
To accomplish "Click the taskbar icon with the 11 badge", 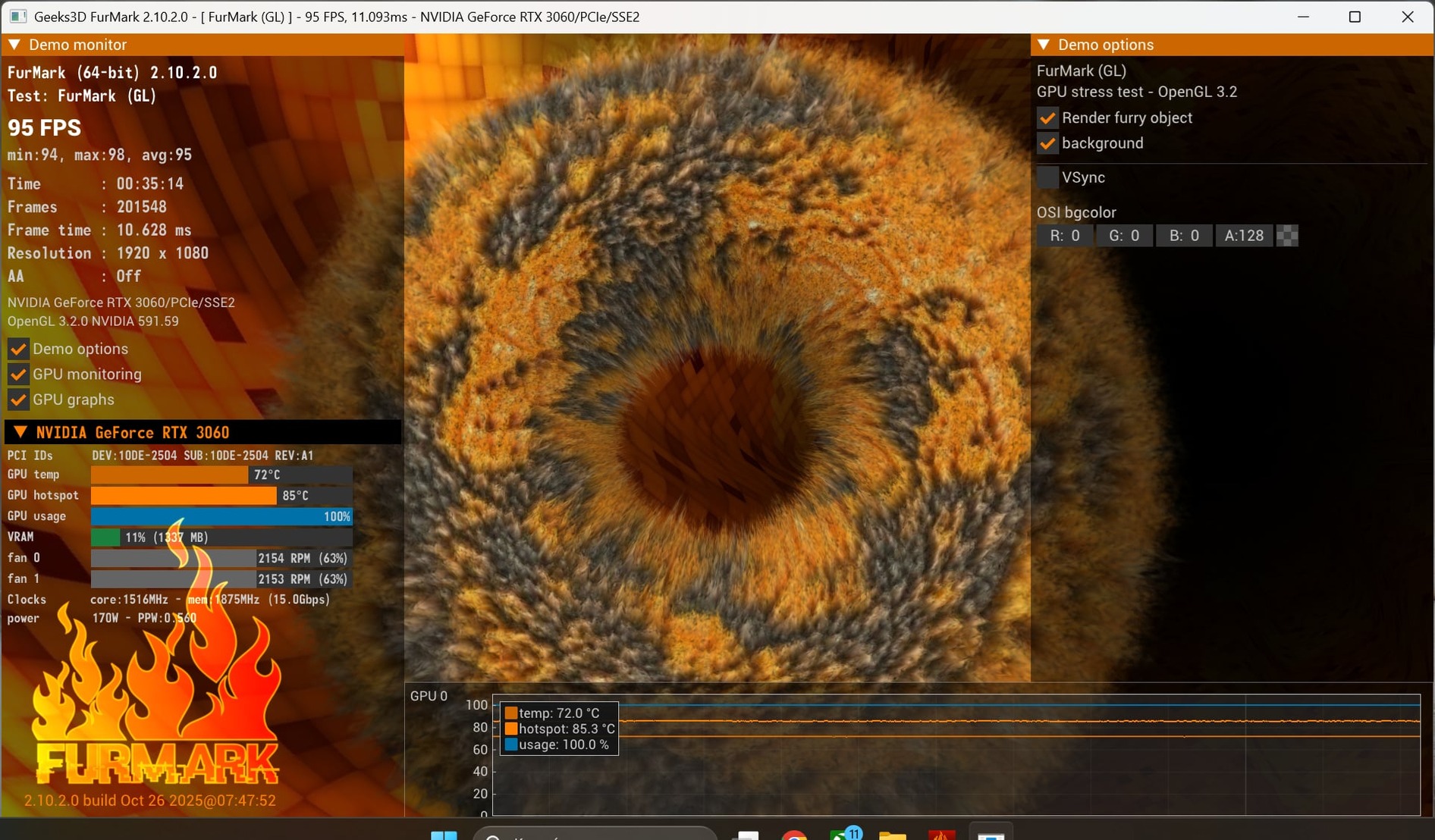I will pyautogui.click(x=844, y=834).
